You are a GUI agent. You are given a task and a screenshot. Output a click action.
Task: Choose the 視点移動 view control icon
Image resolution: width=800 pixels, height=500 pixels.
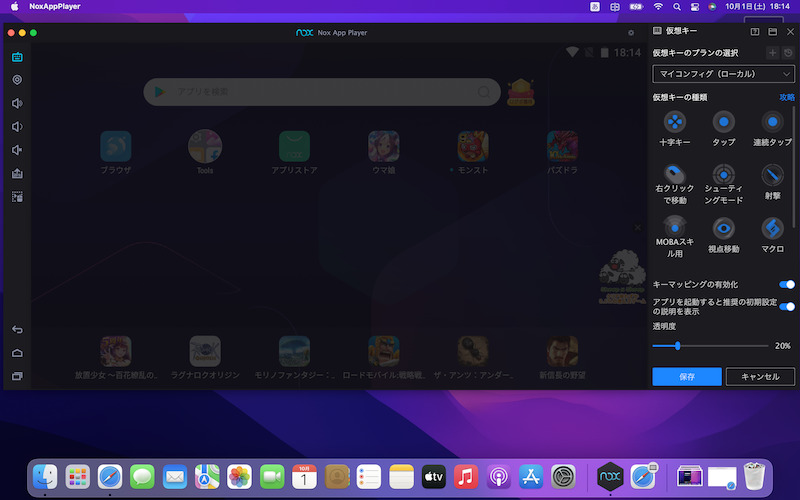pos(723,227)
